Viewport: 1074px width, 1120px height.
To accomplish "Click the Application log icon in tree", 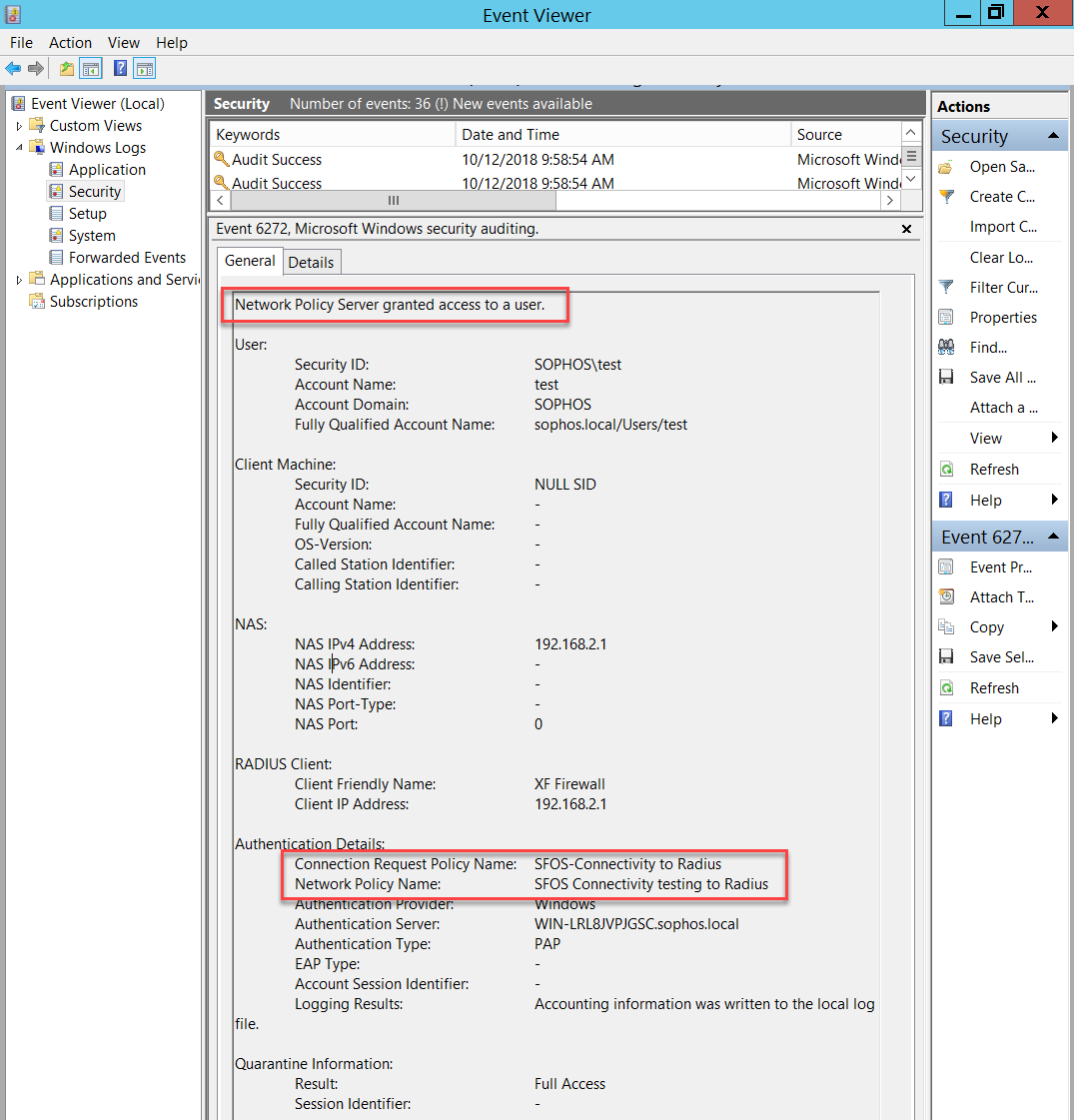I will [x=56, y=169].
